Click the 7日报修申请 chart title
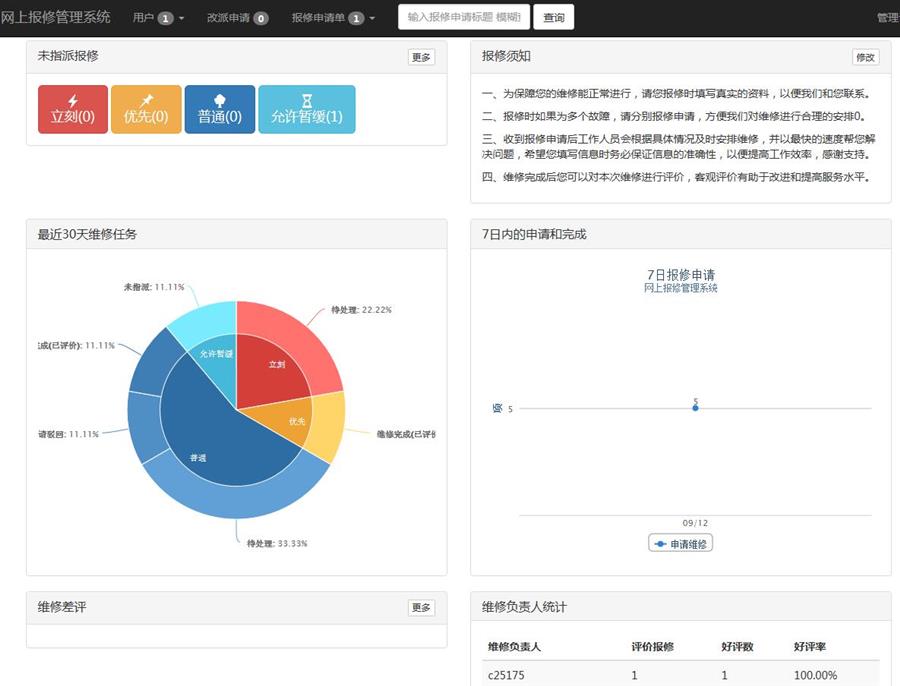 (x=681, y=275)
